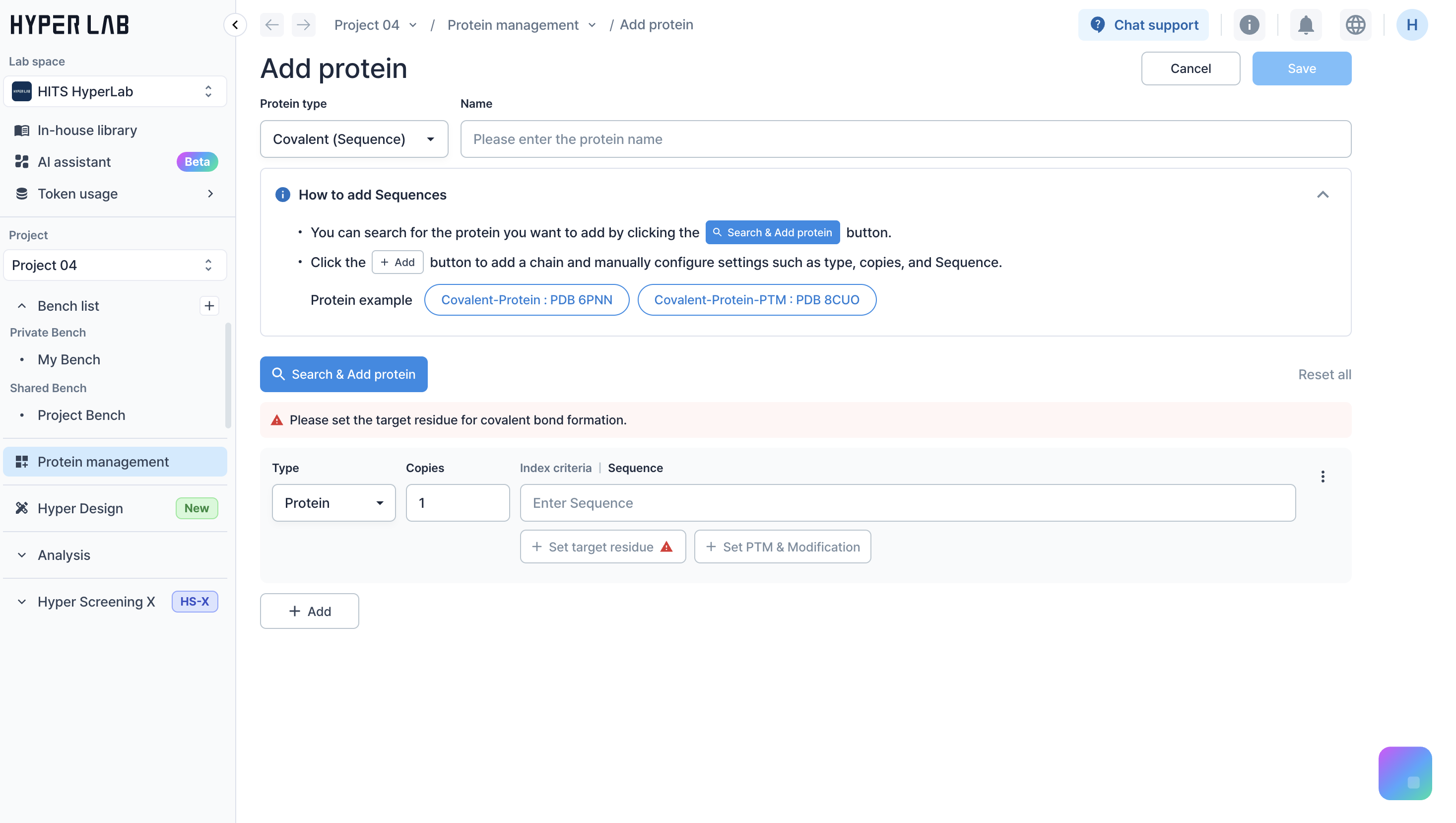Image resolution: width=1456 pixels, height=823 pixels.
Task: Open the Protein type dropdown
Action: click(354, 139)
